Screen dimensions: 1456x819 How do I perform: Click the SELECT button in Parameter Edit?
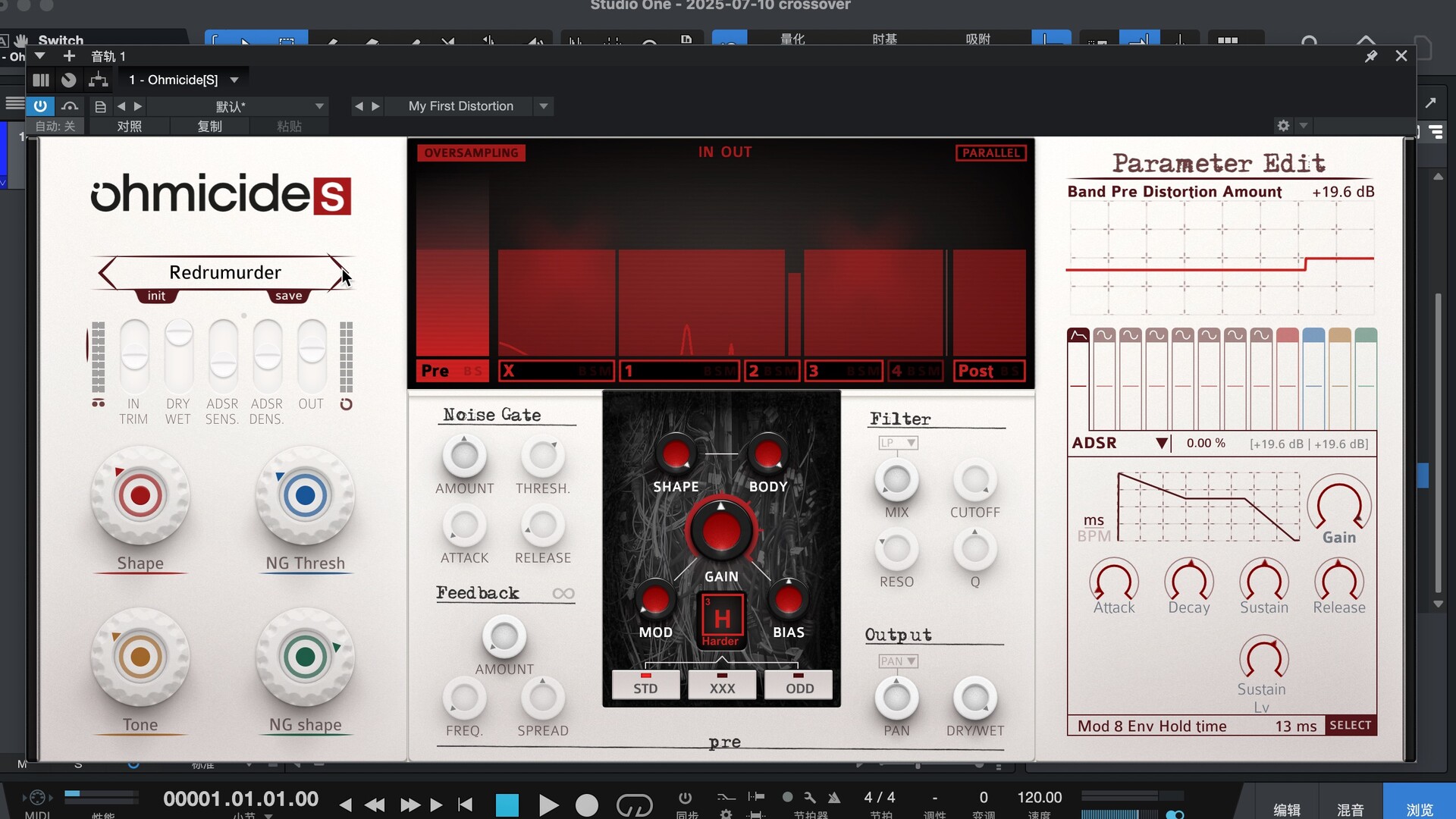tap(1351, 725)
